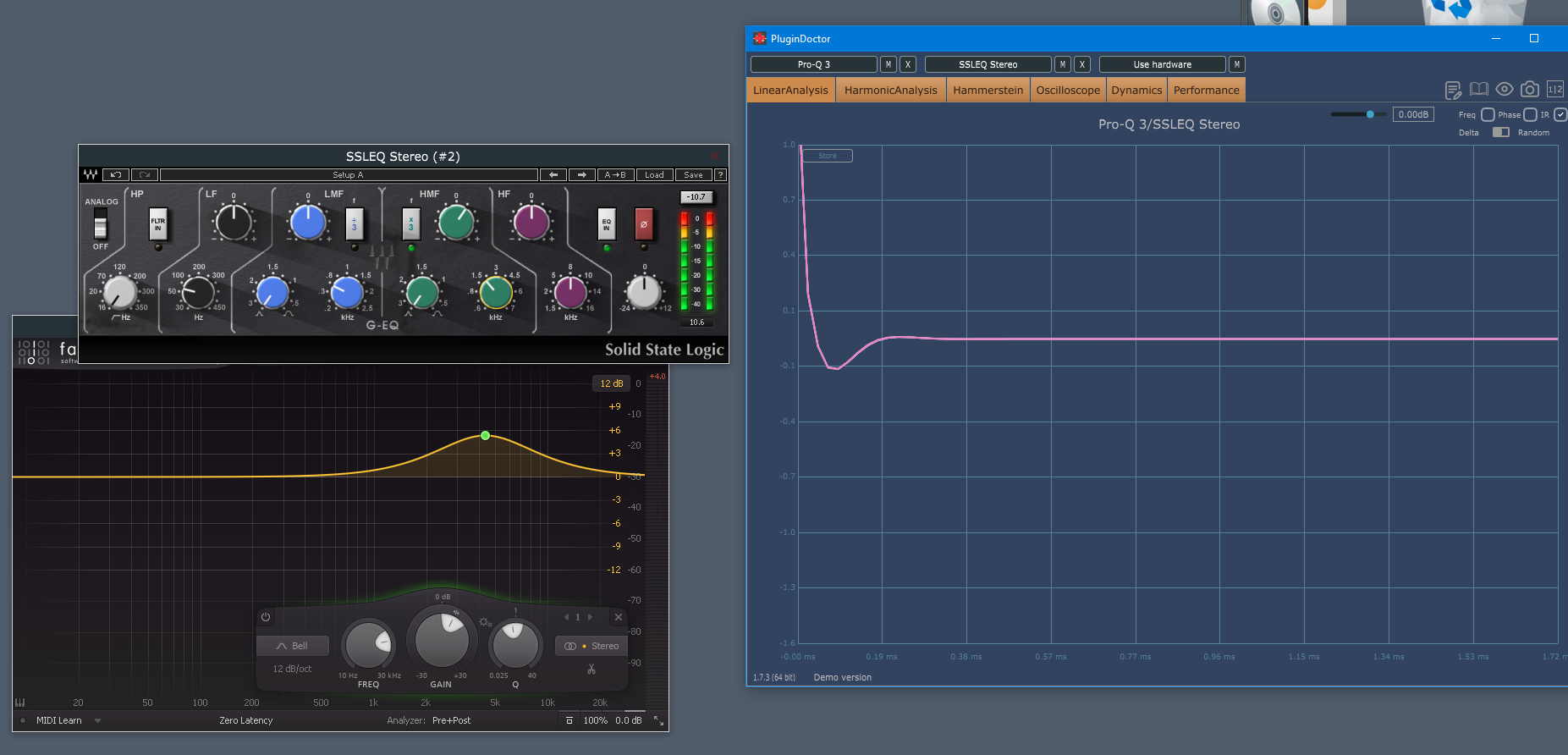Click the MIDI Learn button
The width and height of the screenshot is (1568, 755).
pyautogui.click(x=59, y=720)
